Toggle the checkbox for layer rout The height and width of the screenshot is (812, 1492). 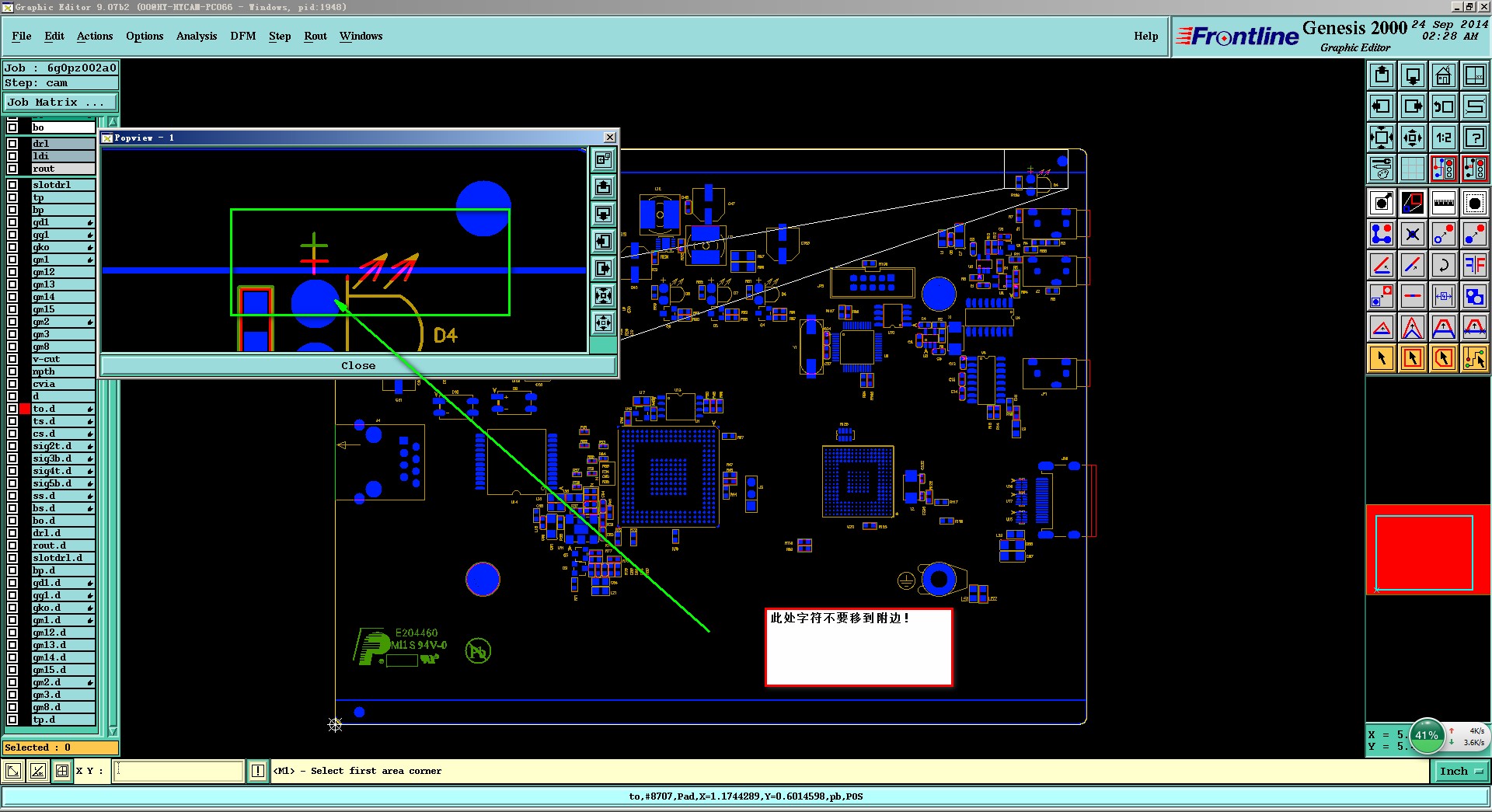12,169
